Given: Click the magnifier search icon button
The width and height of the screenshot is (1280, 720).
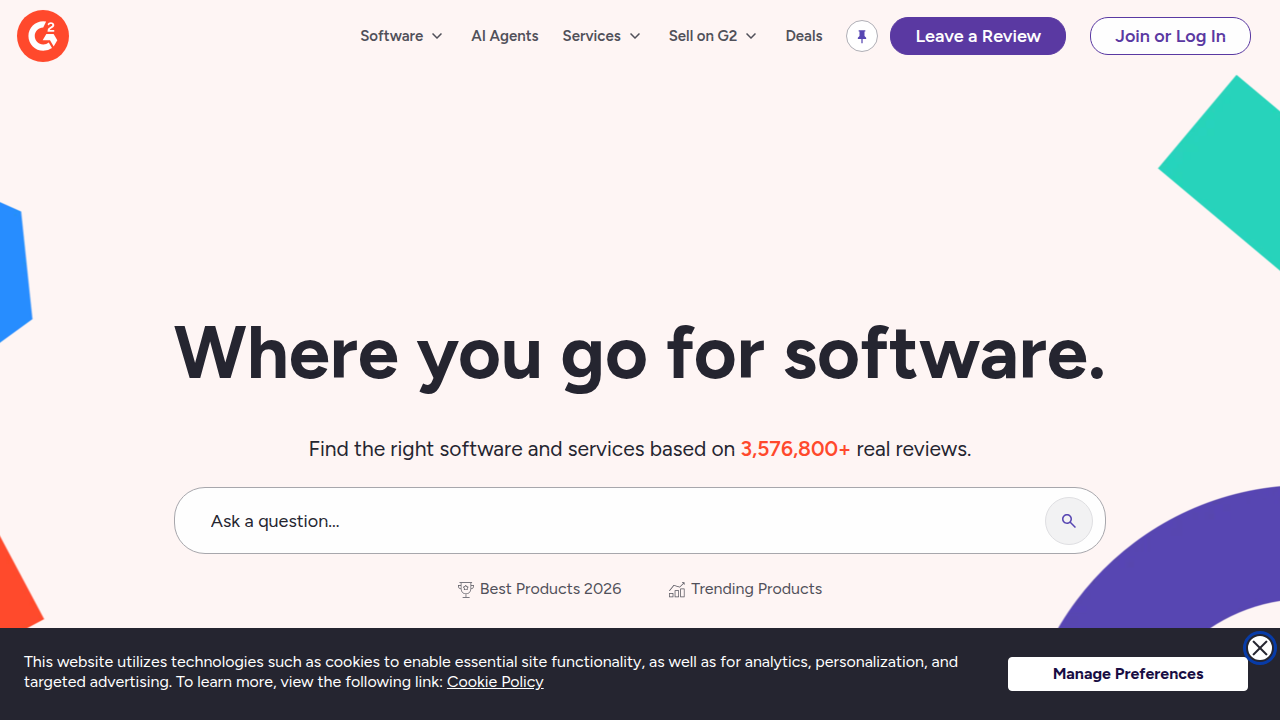Looking at the screenshot, I should coord(1069,521).
